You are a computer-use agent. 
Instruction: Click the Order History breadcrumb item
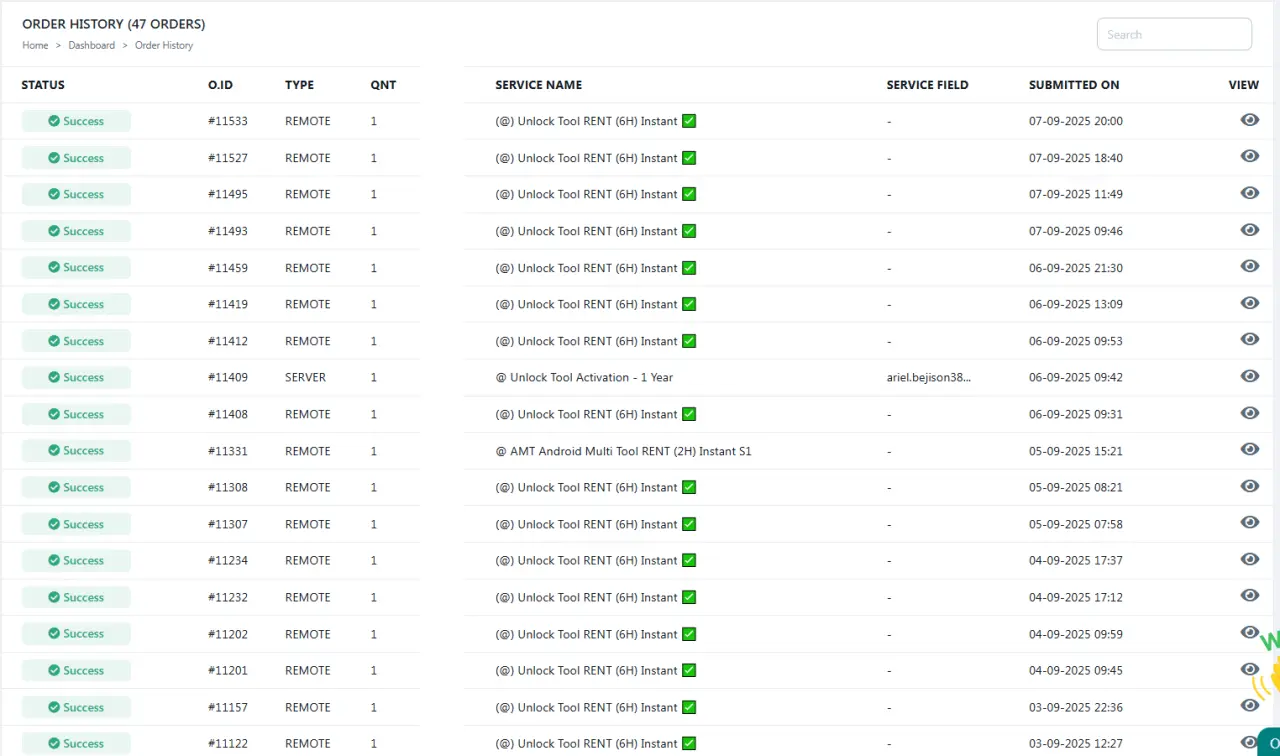pos(164,45)
